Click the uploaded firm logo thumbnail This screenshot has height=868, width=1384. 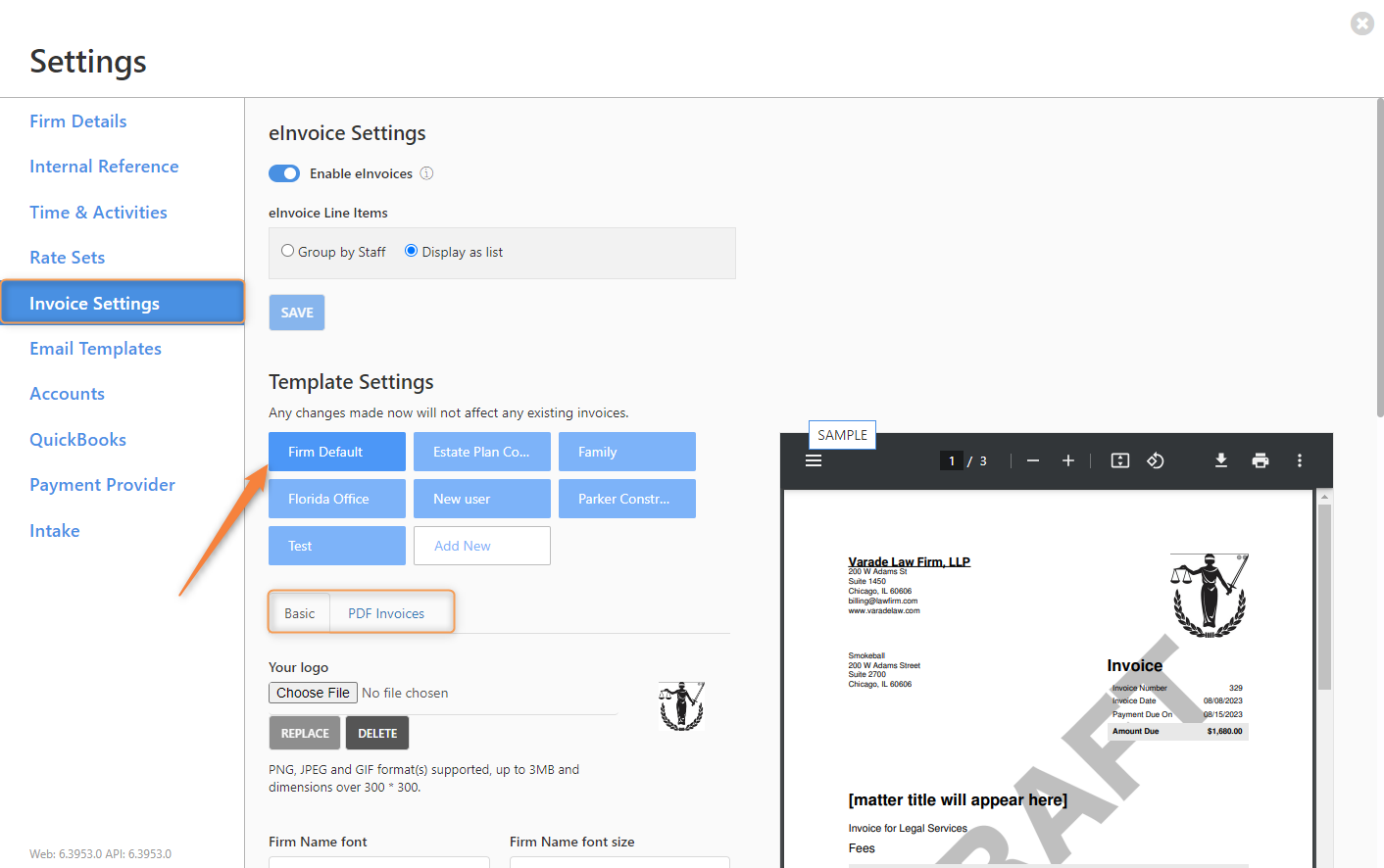click(681, 706)
